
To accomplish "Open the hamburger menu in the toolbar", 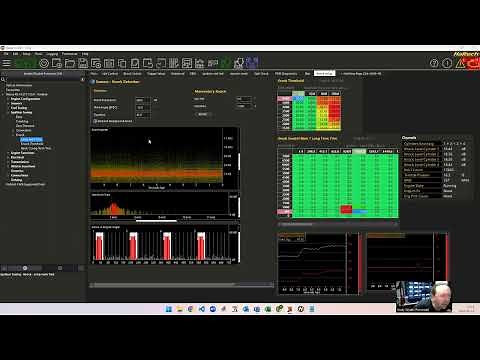I will (x=6, y=63).
